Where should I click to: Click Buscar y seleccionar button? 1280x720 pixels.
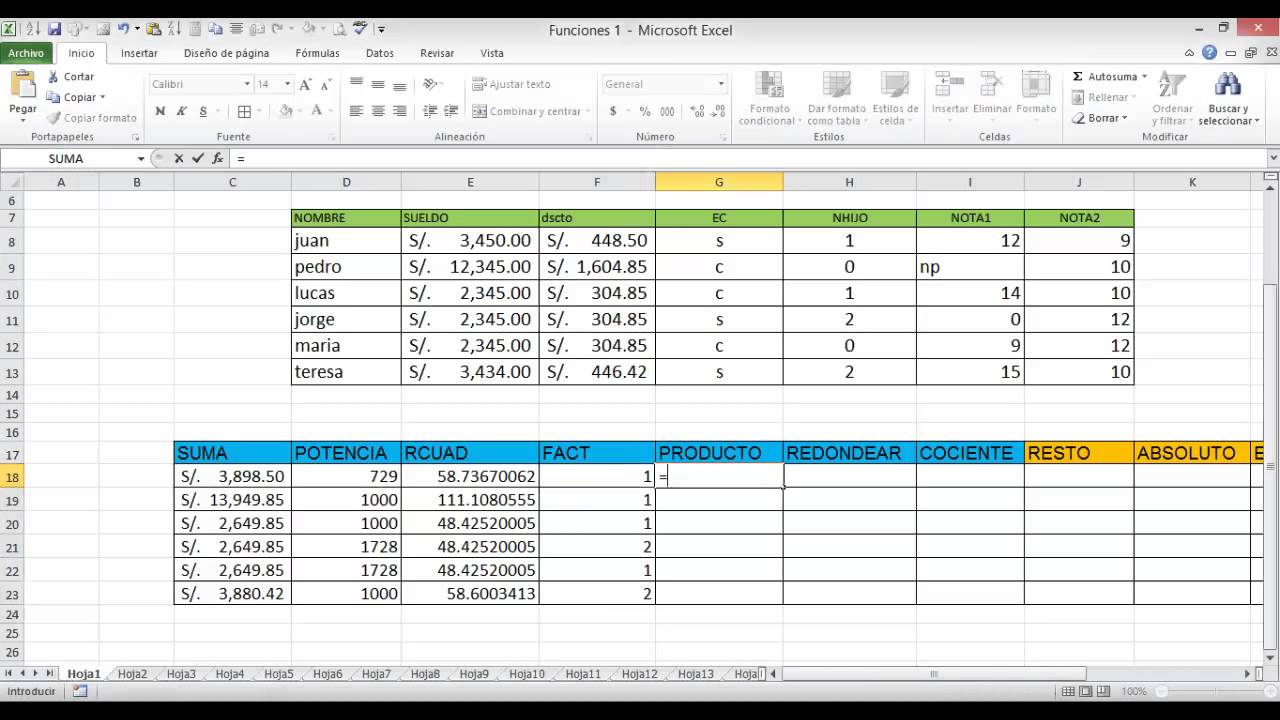click(x=1229, y=98)
